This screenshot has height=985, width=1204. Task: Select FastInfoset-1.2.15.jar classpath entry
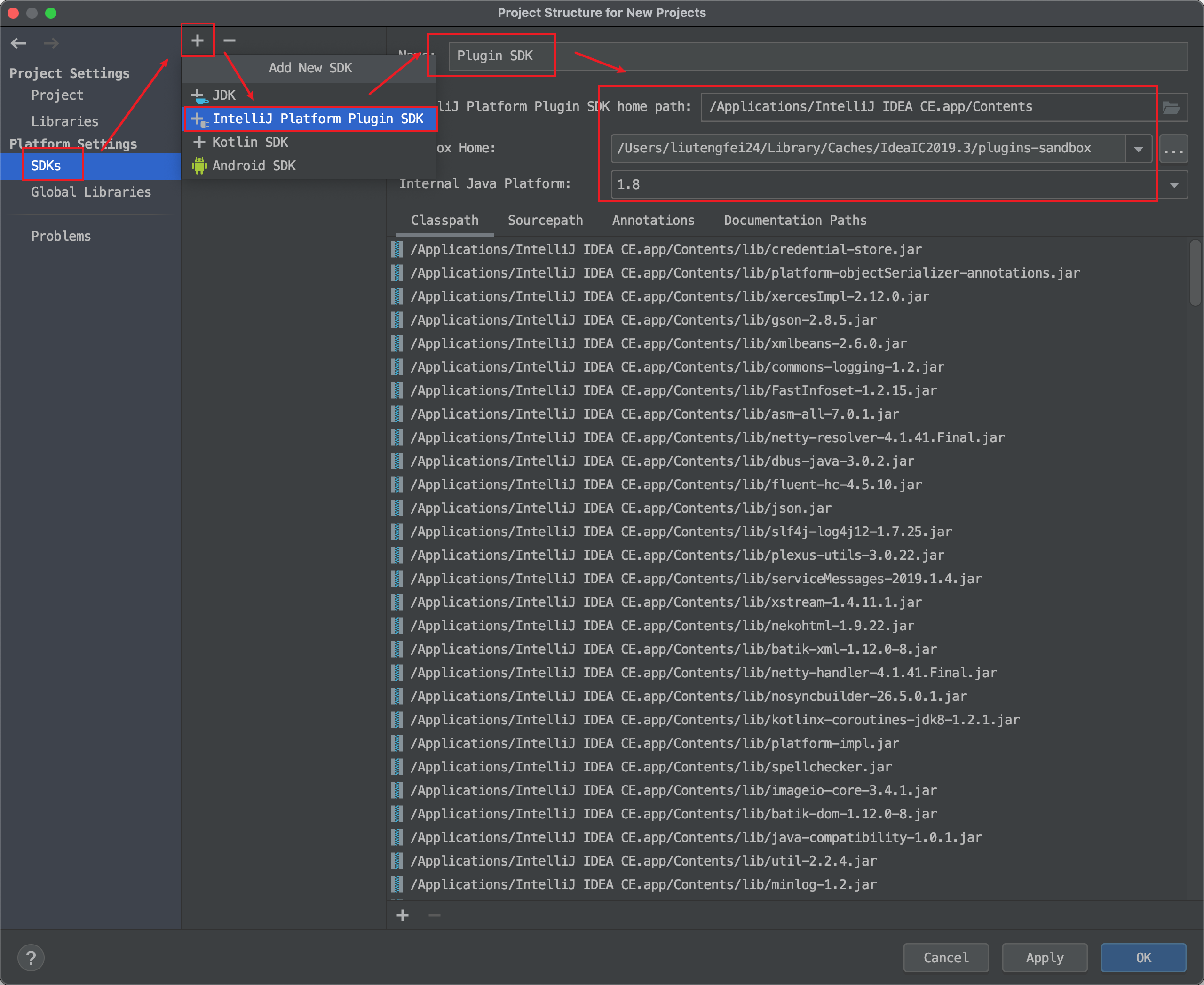(788, 390)
